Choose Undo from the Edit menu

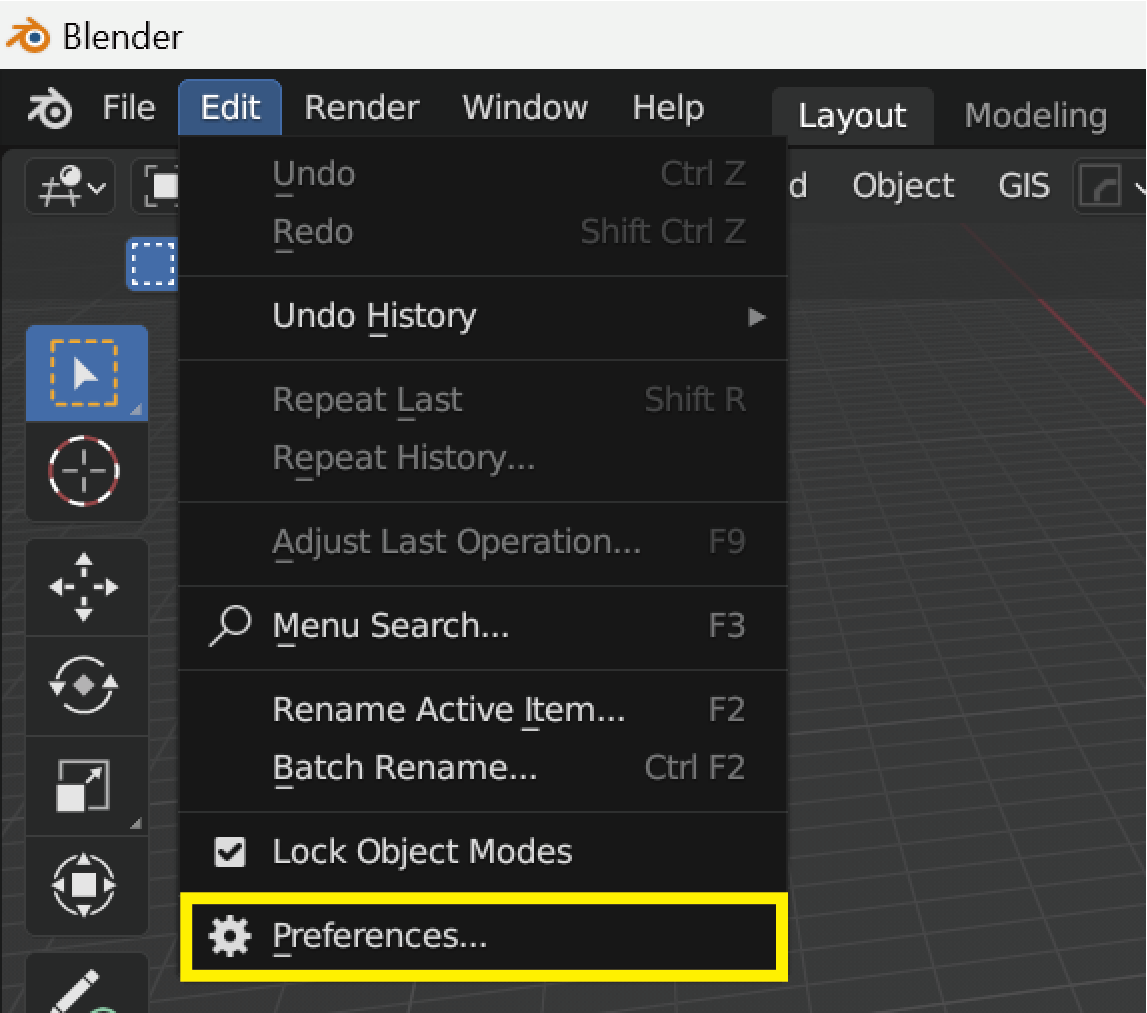[483, 174]
